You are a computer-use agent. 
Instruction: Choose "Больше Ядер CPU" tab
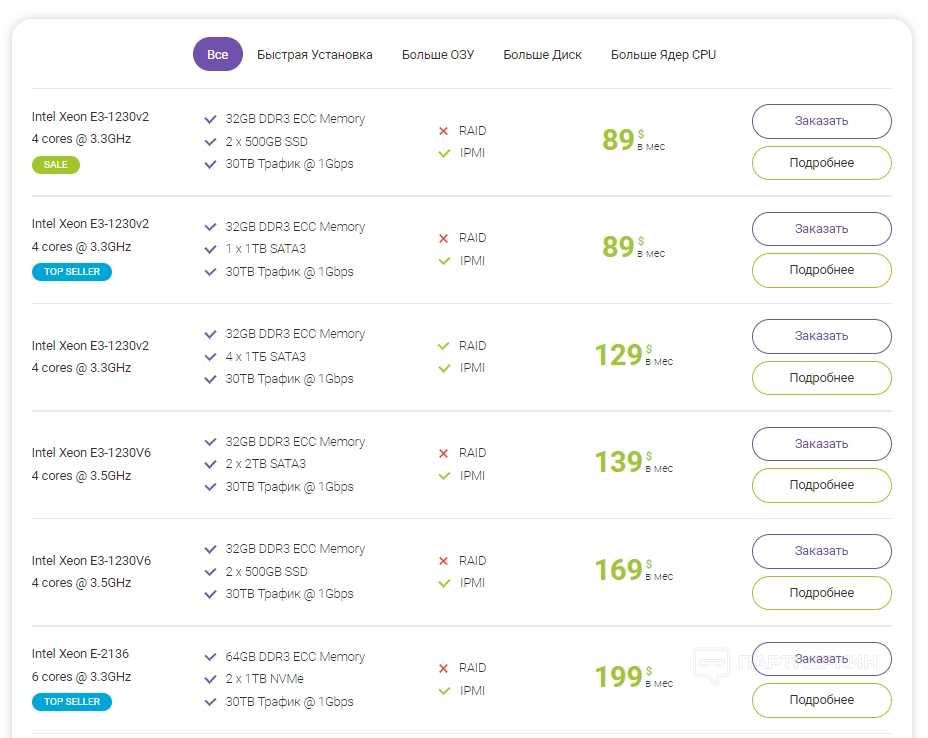point(663,55)
